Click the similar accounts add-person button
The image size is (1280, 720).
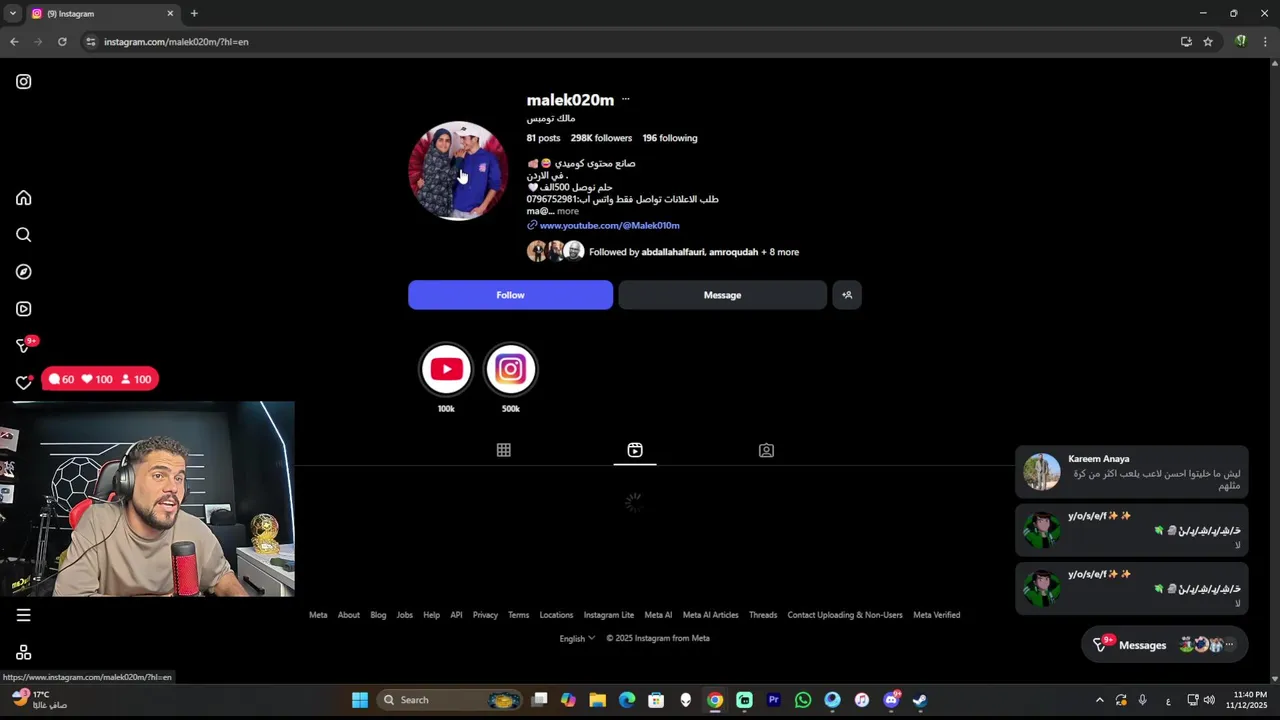tap(847, 295)
